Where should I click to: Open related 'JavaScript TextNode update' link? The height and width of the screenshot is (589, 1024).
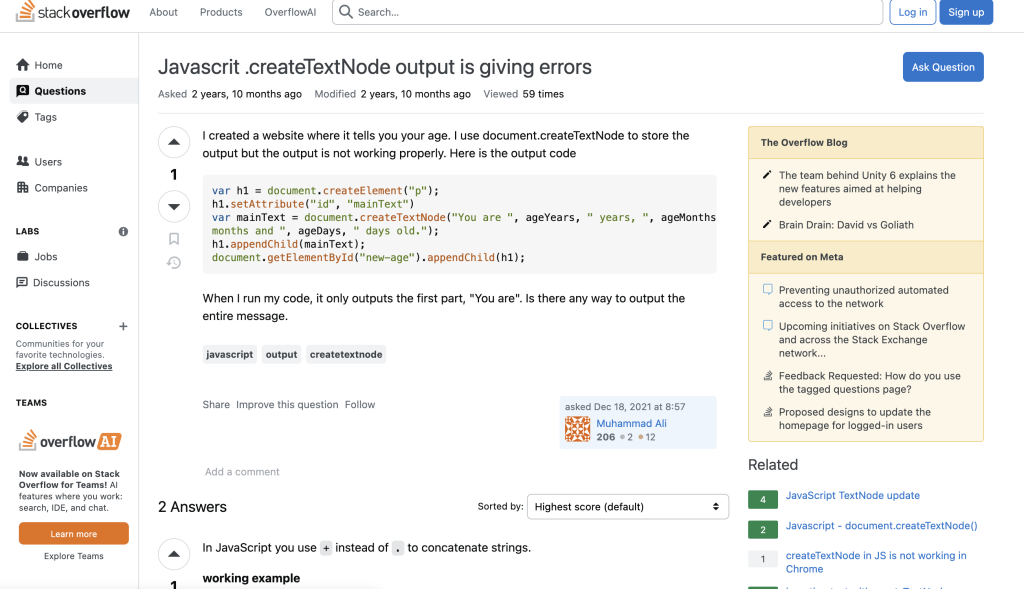tap(852, 496)
